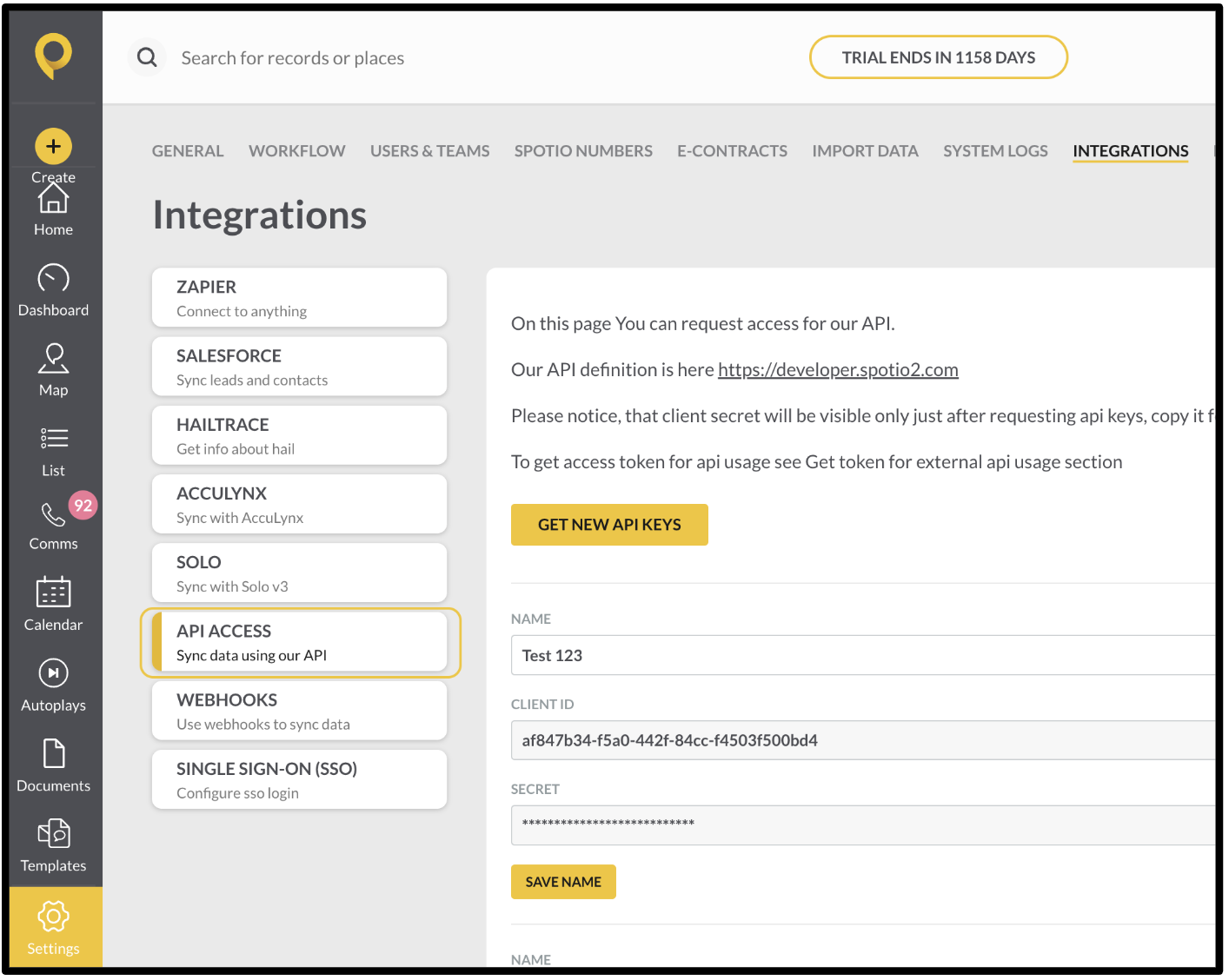This screenshot has height=980, width=1229.
Task: Switch to the Workflow tab
Action: [x=296, y=151]
